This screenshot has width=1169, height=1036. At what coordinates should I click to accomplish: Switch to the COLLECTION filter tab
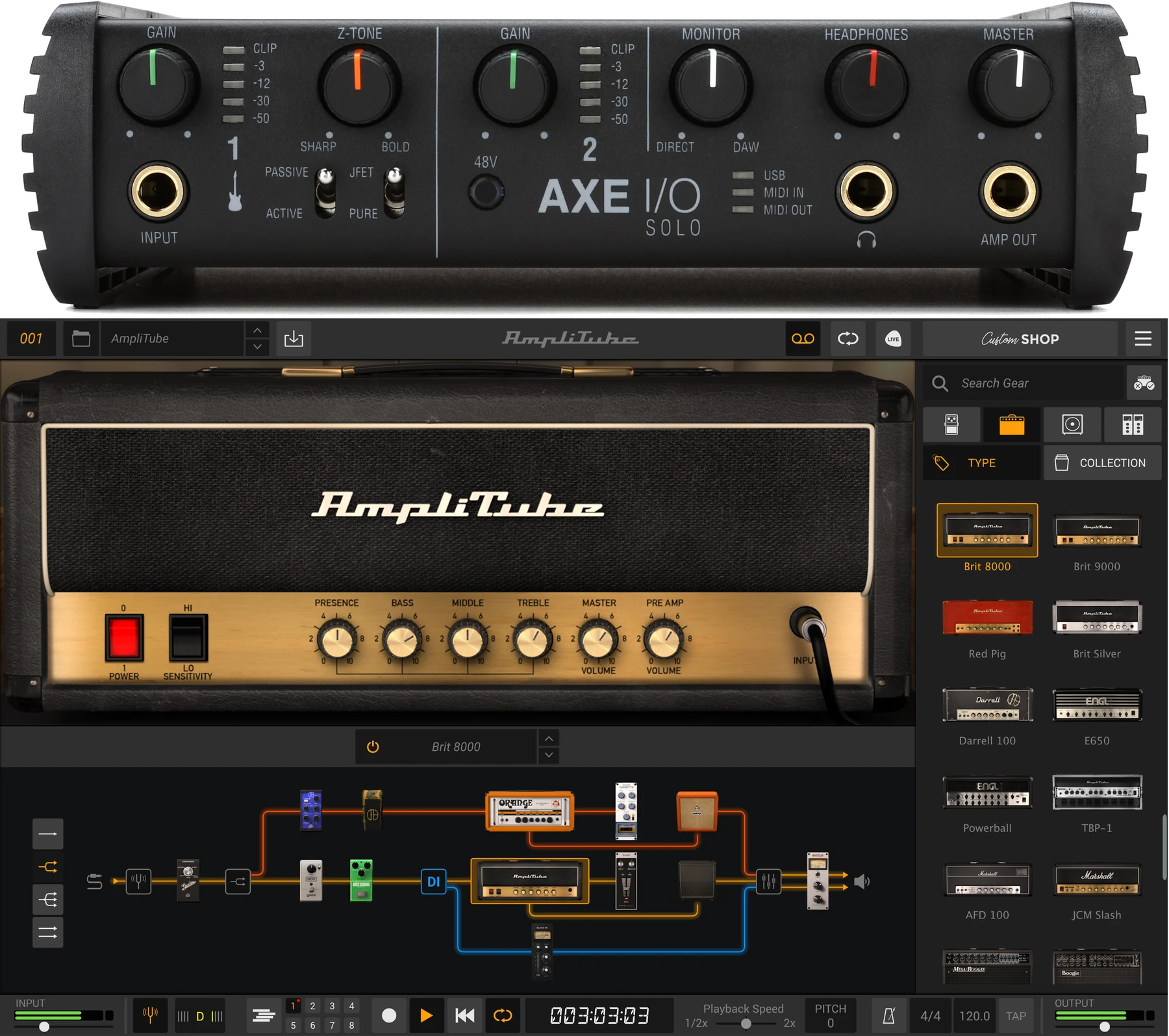pyautogui.click(x=1102, y=462)
